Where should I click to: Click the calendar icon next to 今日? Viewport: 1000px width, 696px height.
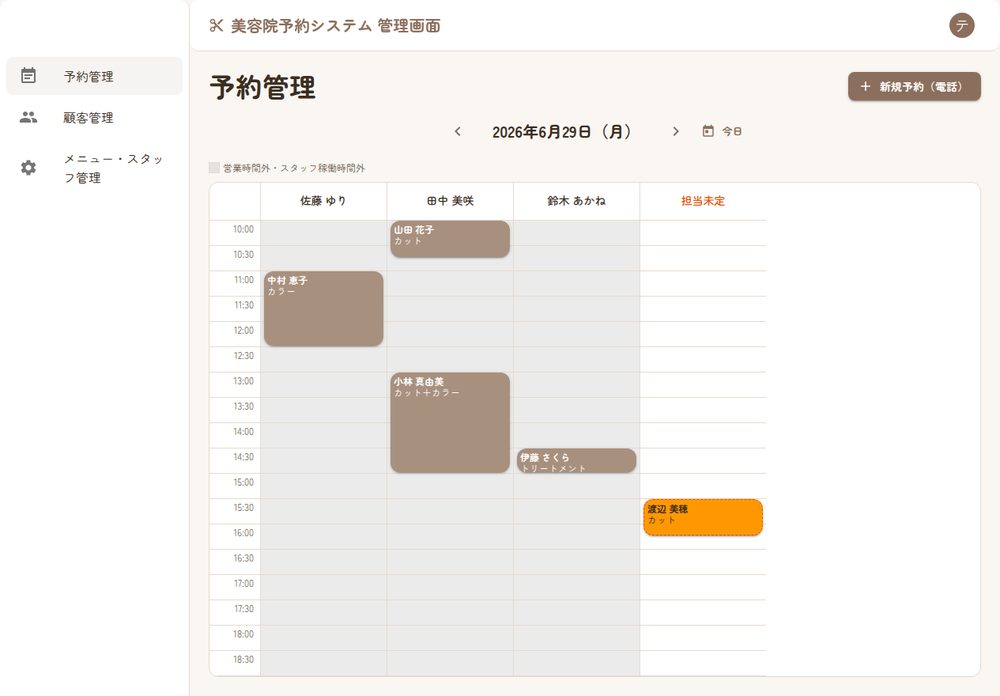[x=708, y=131]
